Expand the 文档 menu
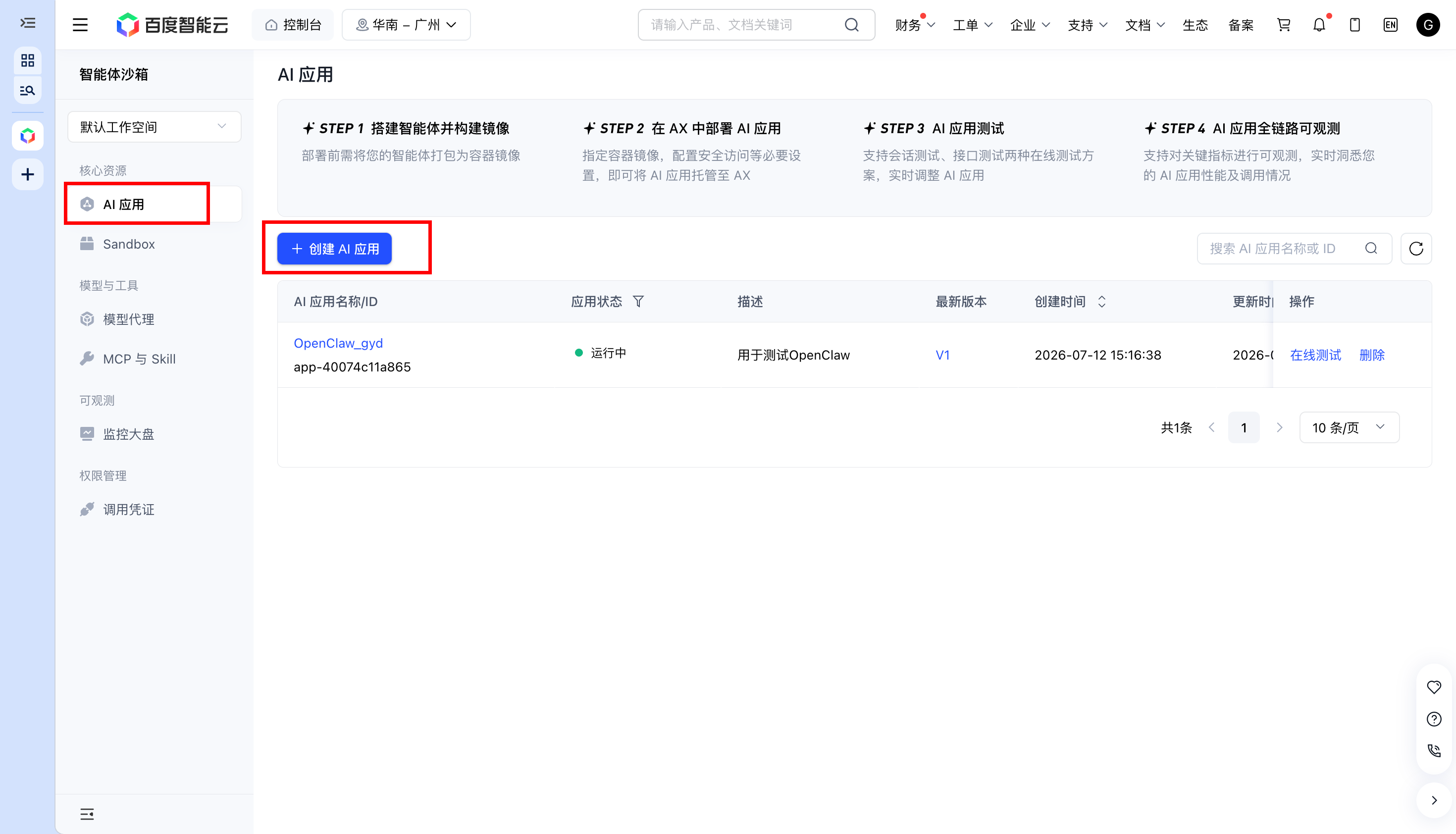The height and width of the screenshot is (834, 1456). [1144, 25]
